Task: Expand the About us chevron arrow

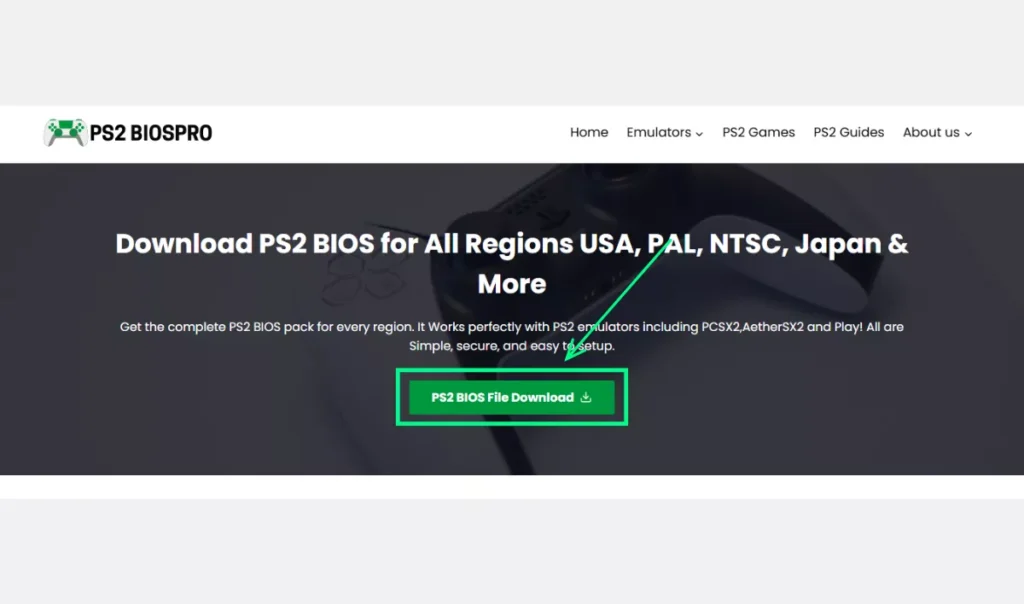Action: [968, 134]
